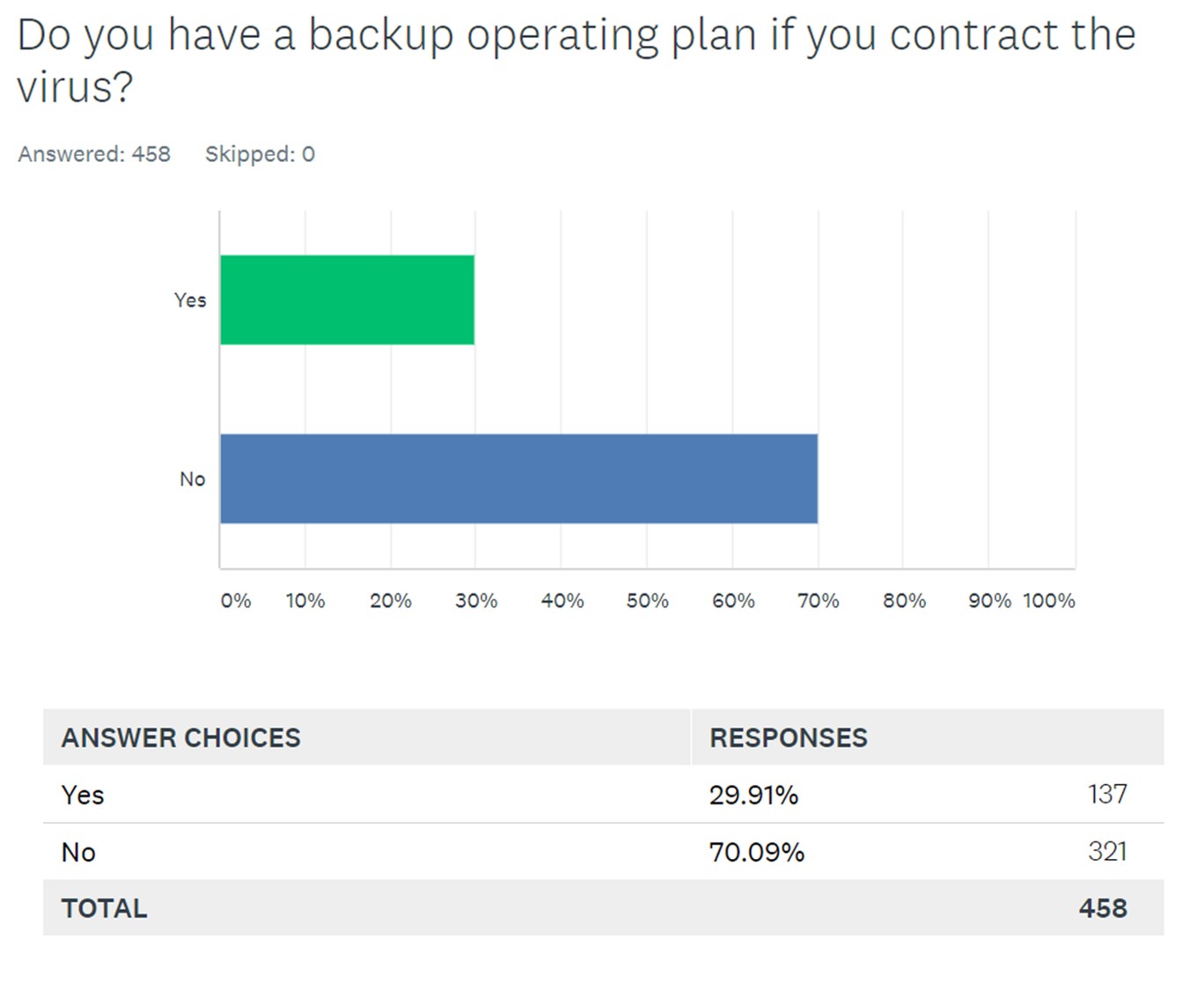This screenshot has height=983, width=1204.
Task: Click the Answered: 458 text
Action: click(x=94, y=154)
